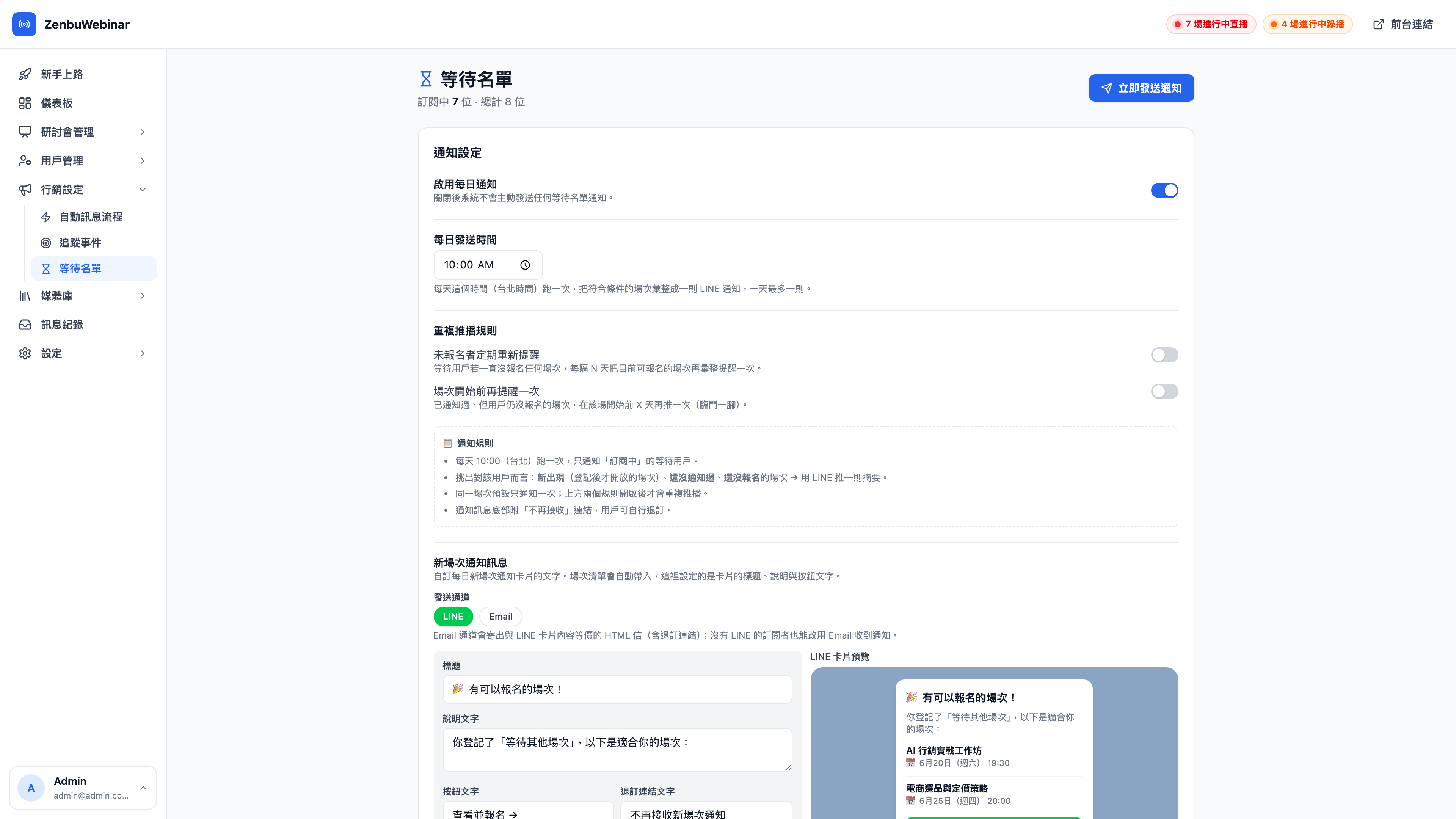Click the 訂閱中 7 位 · 總計 8 位 text
Image resolution: width=1456 pixels, height=819 pixels.
click(x=471, y=102)
